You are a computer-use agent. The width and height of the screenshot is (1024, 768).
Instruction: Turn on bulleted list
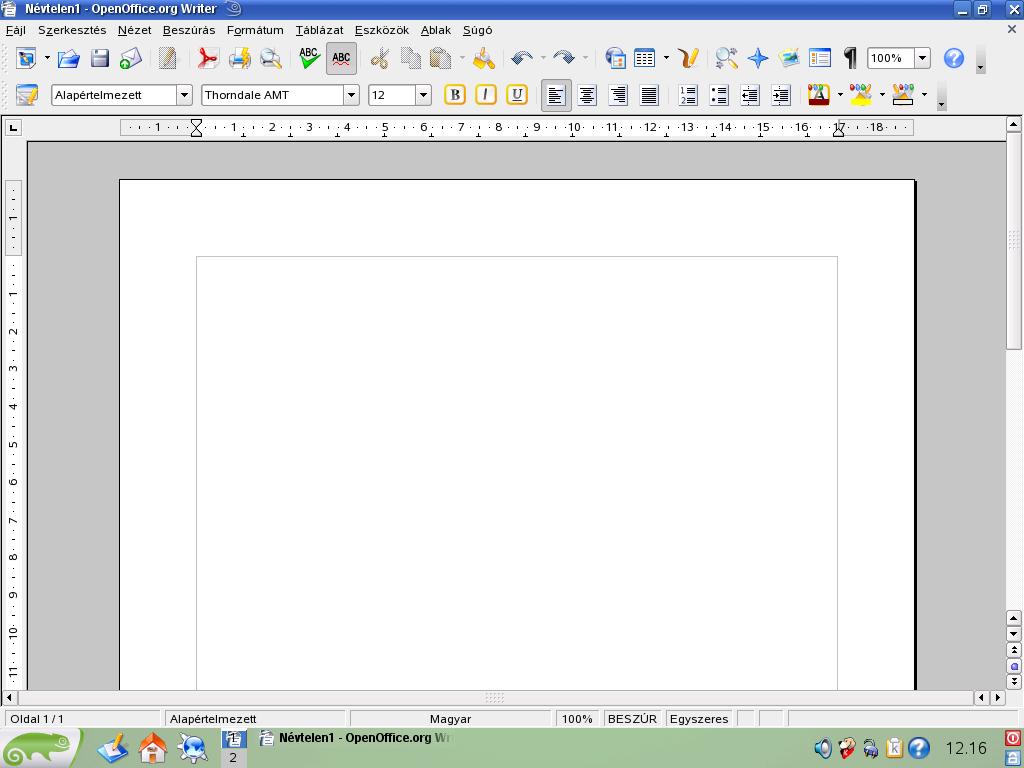point(718,95)
